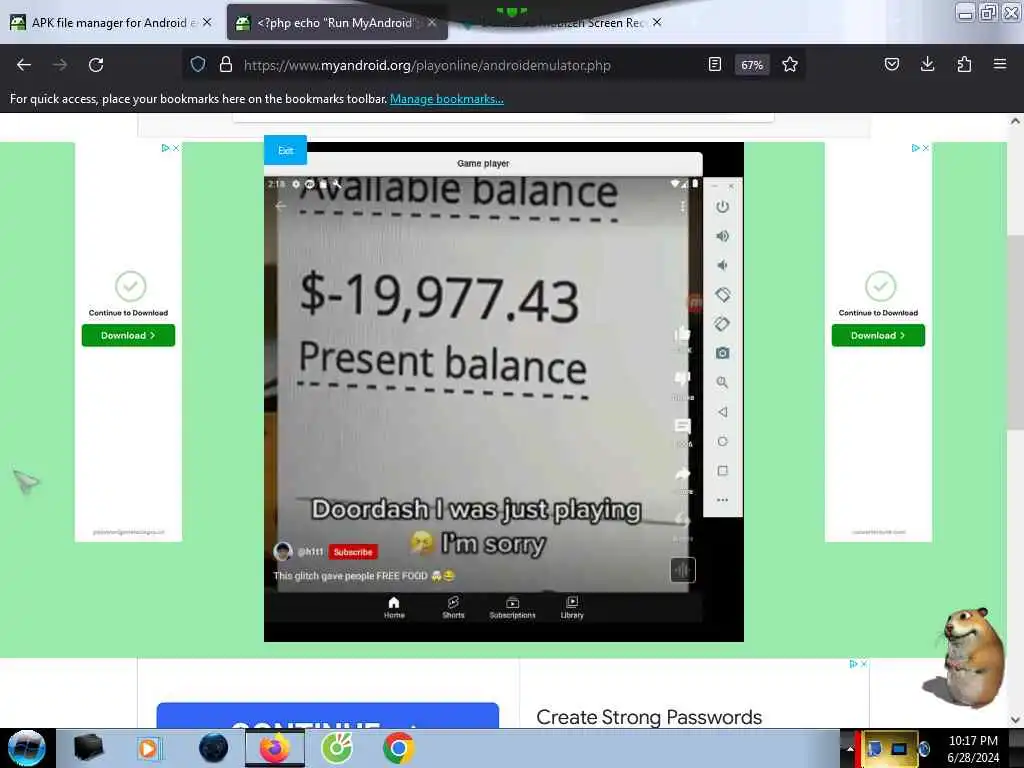Image resolution: width=1024 pixels, height=768 pixels.
Task: Click the emulator power button icon
Action: coord(722,207)
